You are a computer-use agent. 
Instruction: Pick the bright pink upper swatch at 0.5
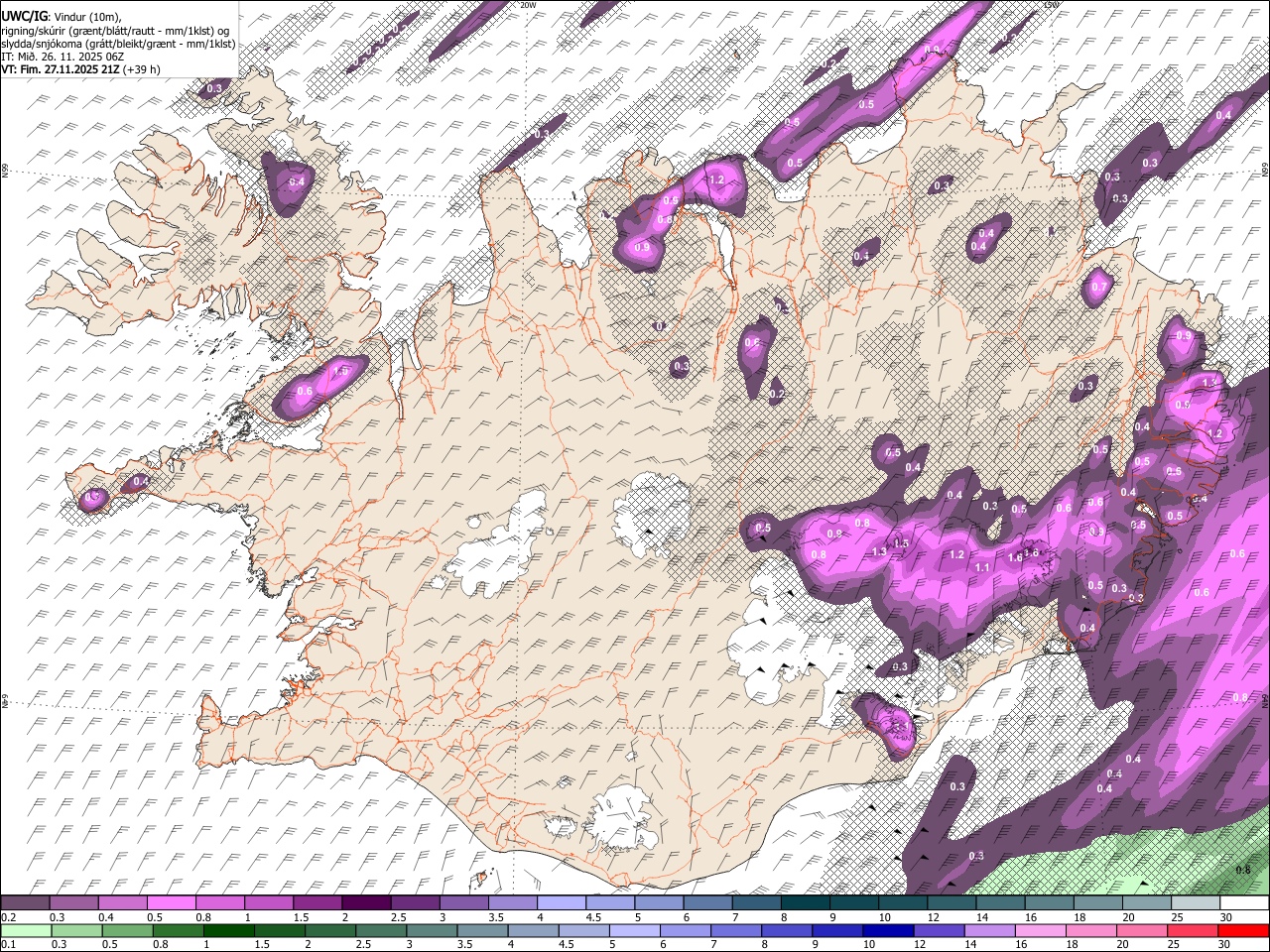(172, 903)
